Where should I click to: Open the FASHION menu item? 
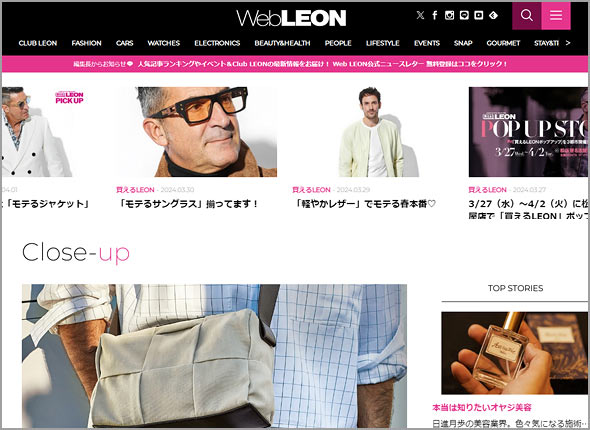point(87,43)
